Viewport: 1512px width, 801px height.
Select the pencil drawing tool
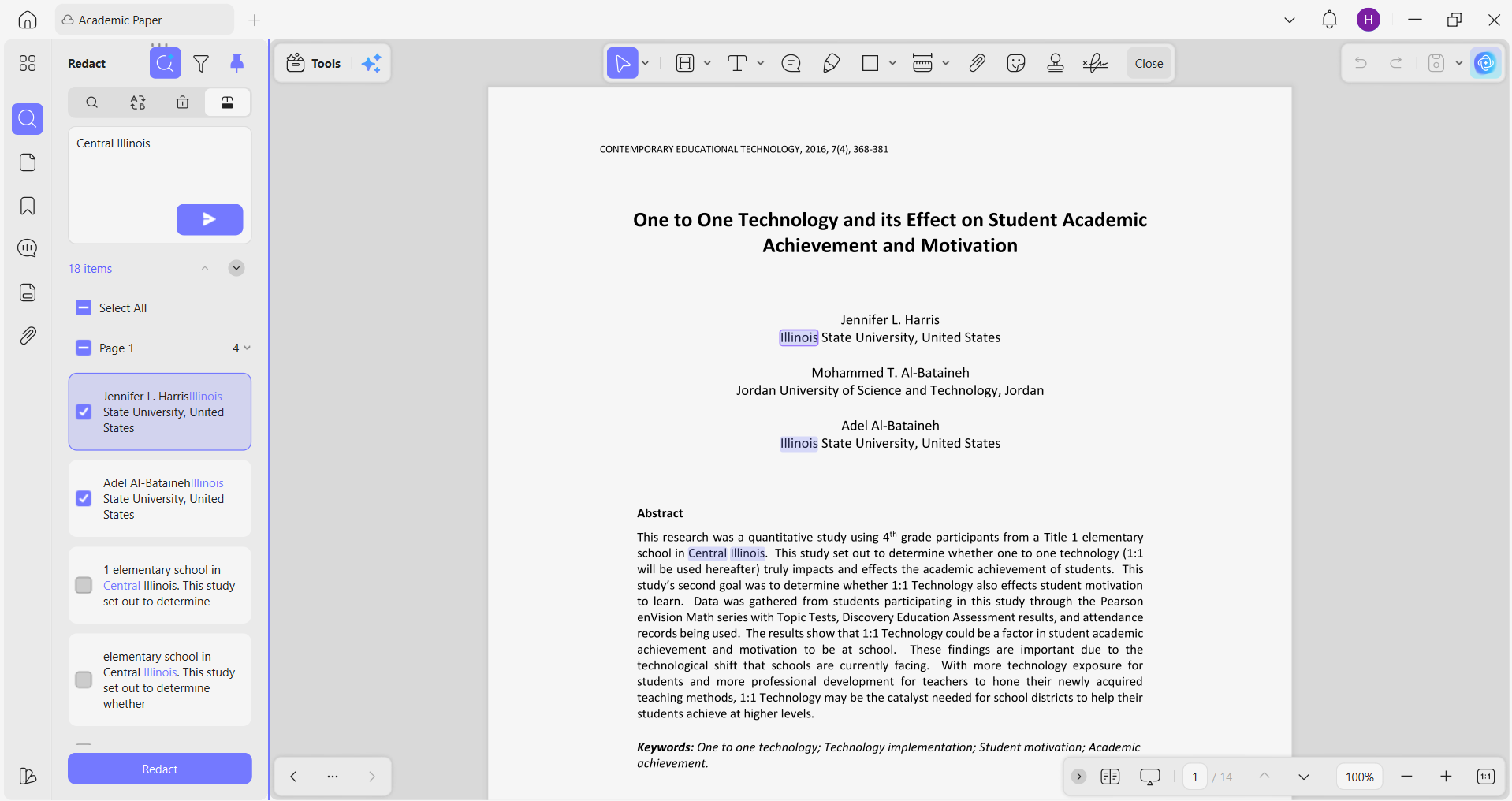tap(831, 63)
